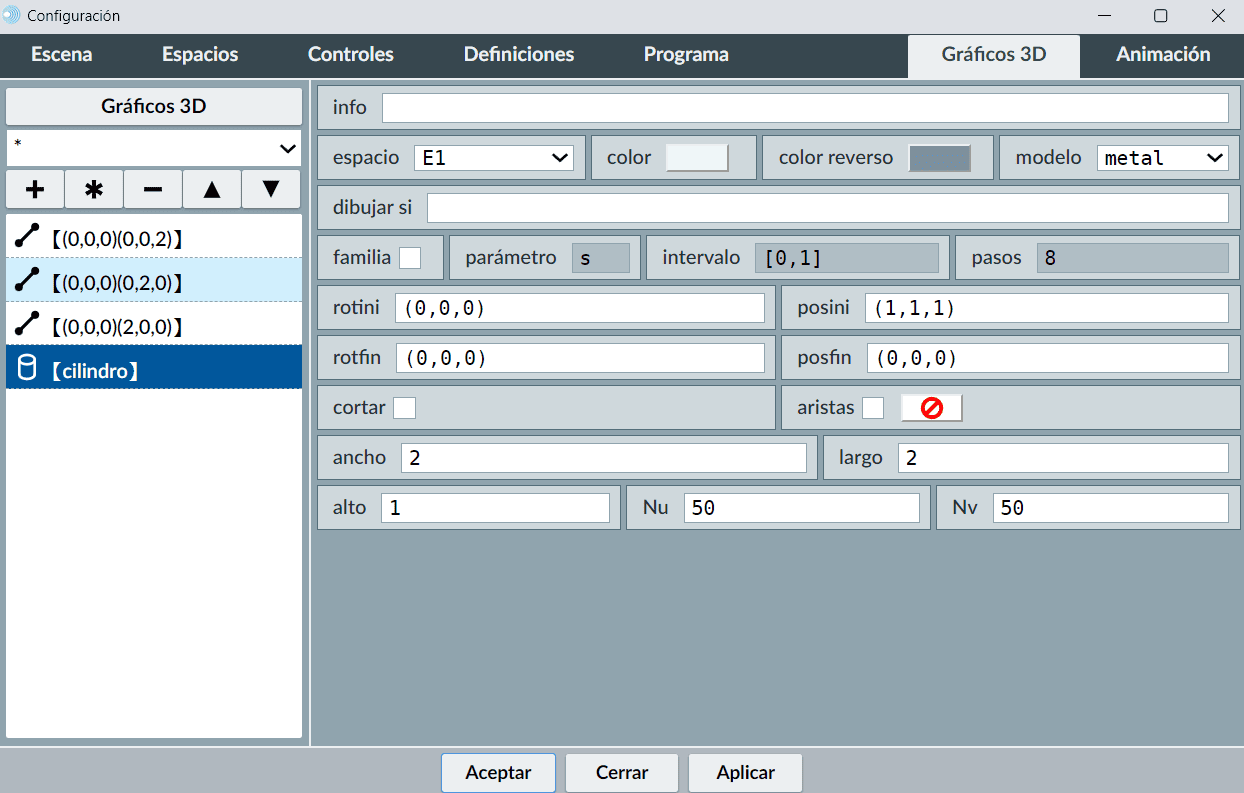Click the plus icon to add graphic
Screen dimensions: 1244x793
click(x=35, y=189)
